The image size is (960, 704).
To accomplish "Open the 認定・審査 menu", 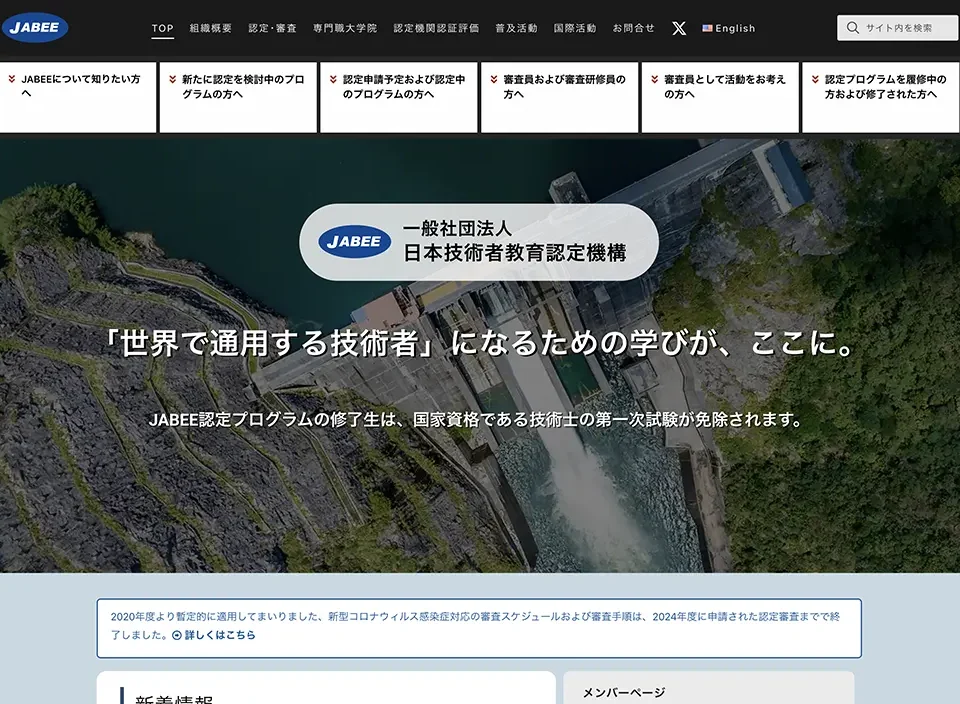I will 272,28.
